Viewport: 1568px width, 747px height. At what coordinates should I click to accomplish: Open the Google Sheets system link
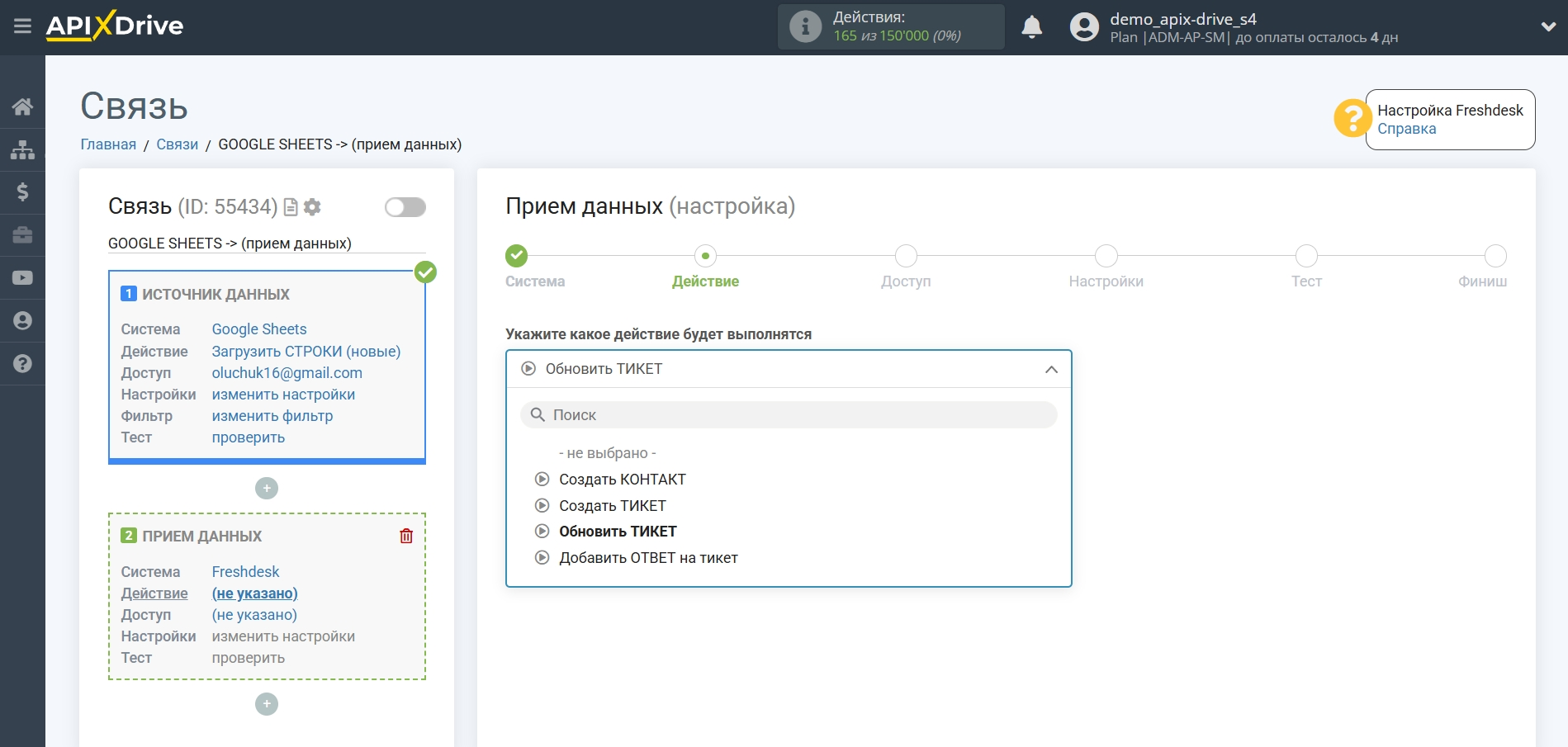(x=259, y=329)
